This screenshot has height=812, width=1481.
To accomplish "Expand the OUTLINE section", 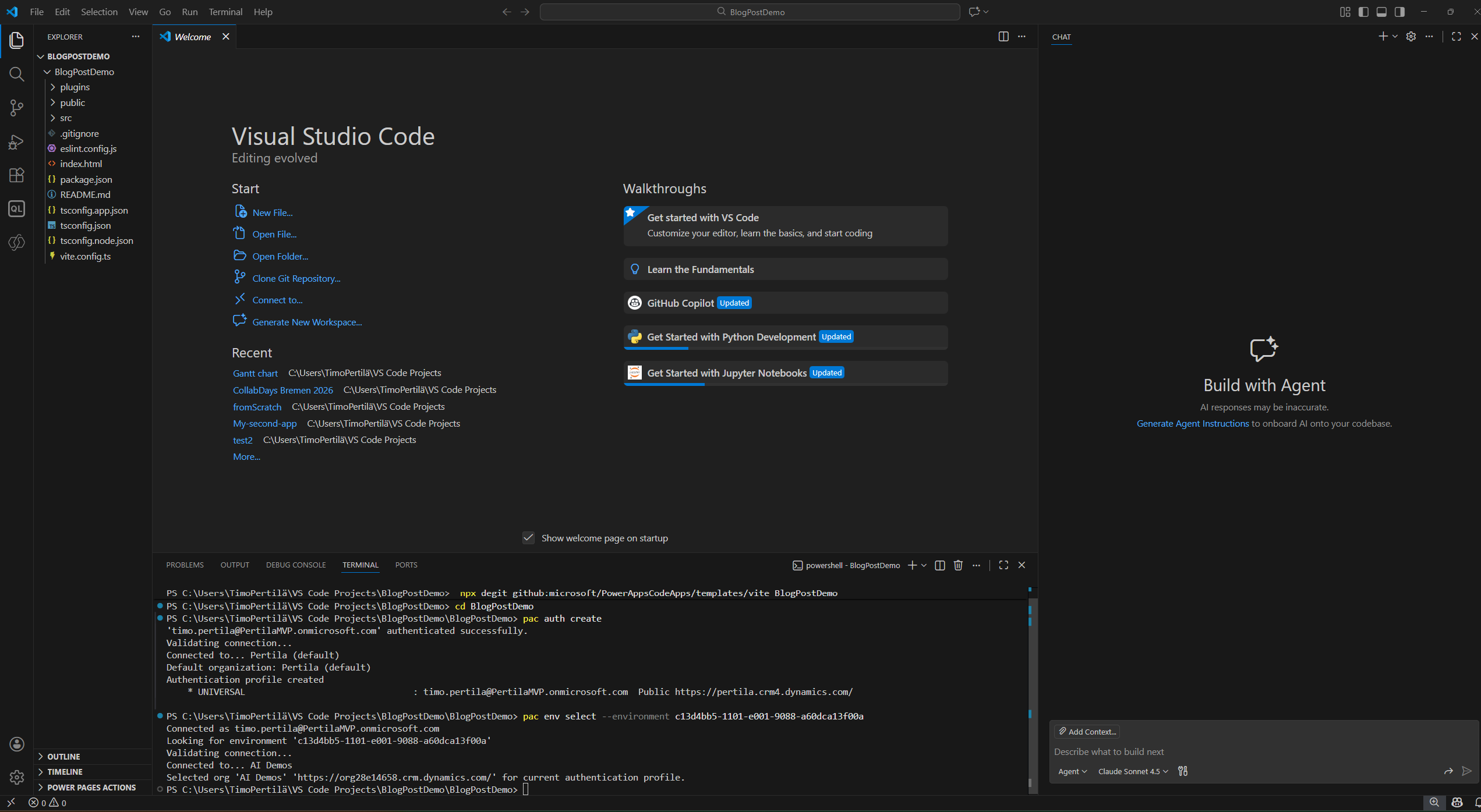I will pyautogui.click(x=63, y=757).
